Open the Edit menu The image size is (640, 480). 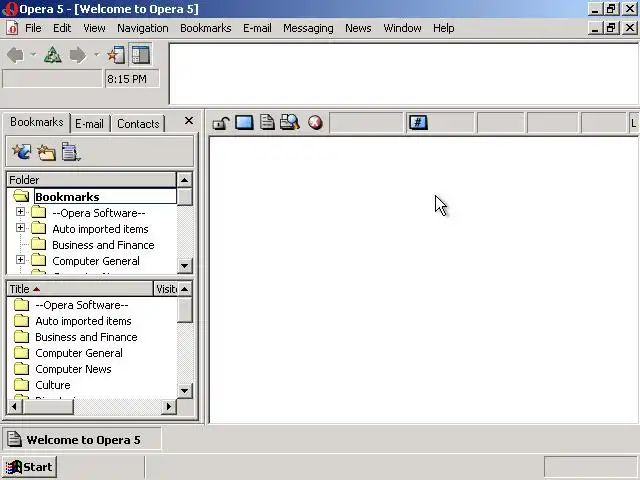(x=62, y=28)
